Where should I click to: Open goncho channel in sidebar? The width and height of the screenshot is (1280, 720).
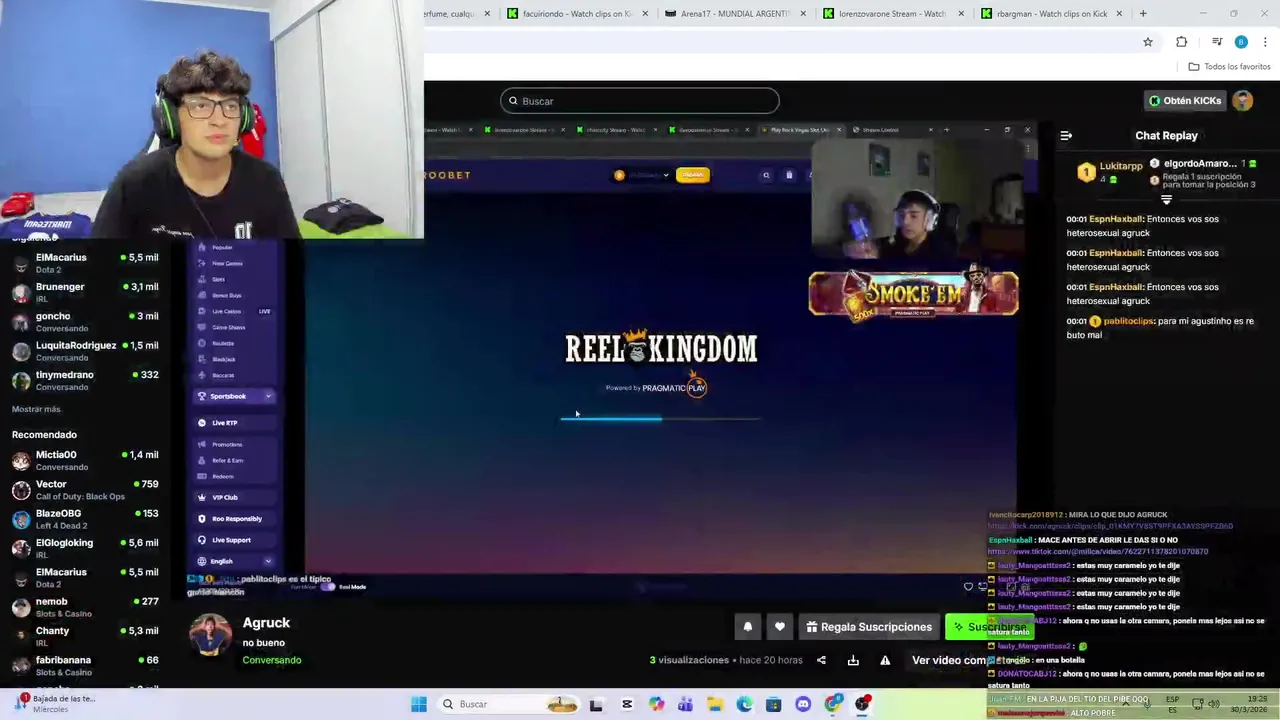coord(85,322)
